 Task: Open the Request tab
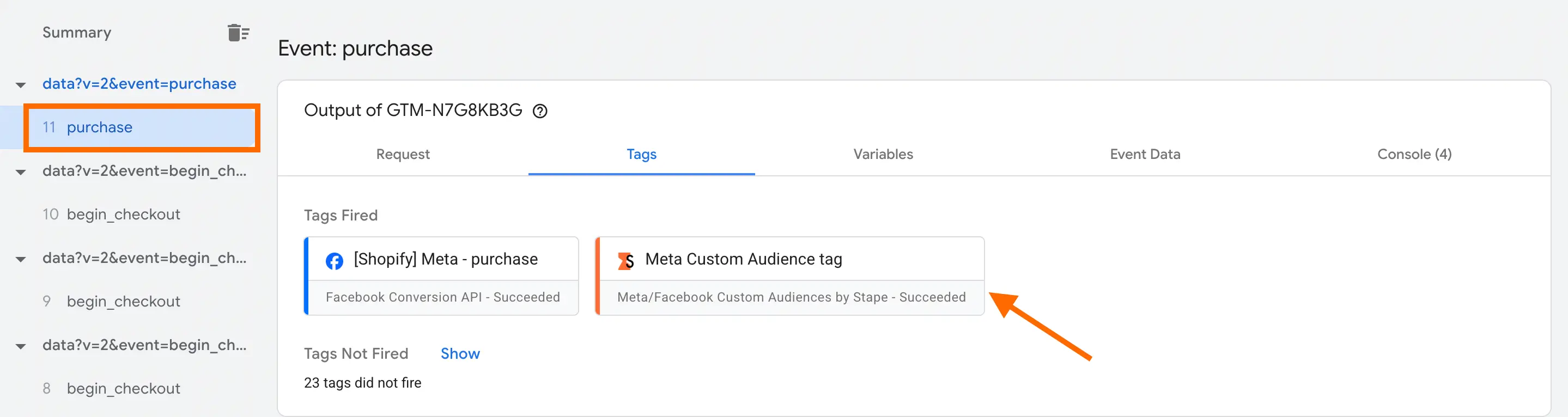pyautogui.click(x=402, y=155)
